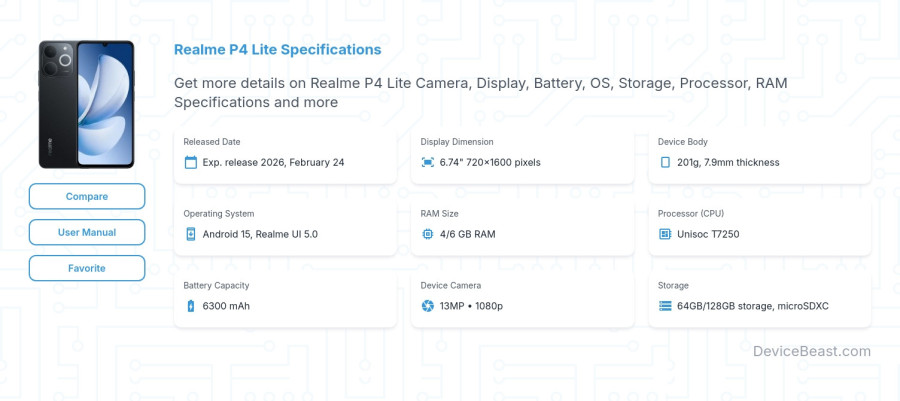900x401 pixels.
Task: Click the Android operating system icon
Action: click(x=191, y=234)
